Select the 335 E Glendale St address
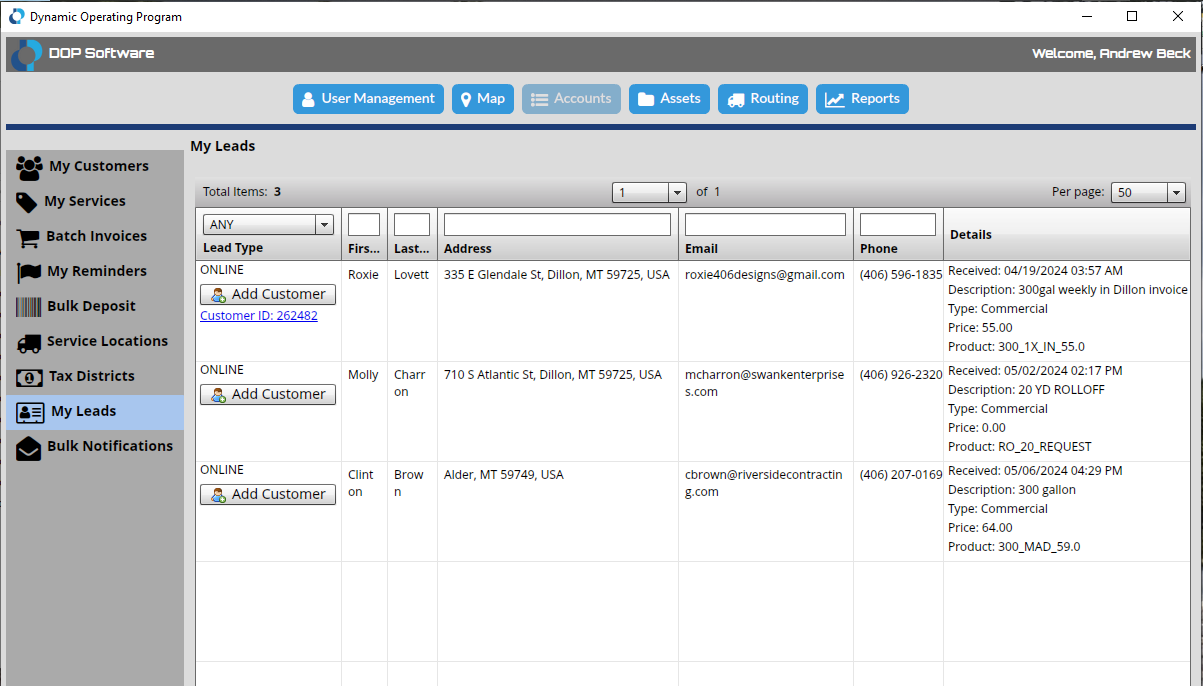This screenshot has width=1203, height=686. [557, 275]
